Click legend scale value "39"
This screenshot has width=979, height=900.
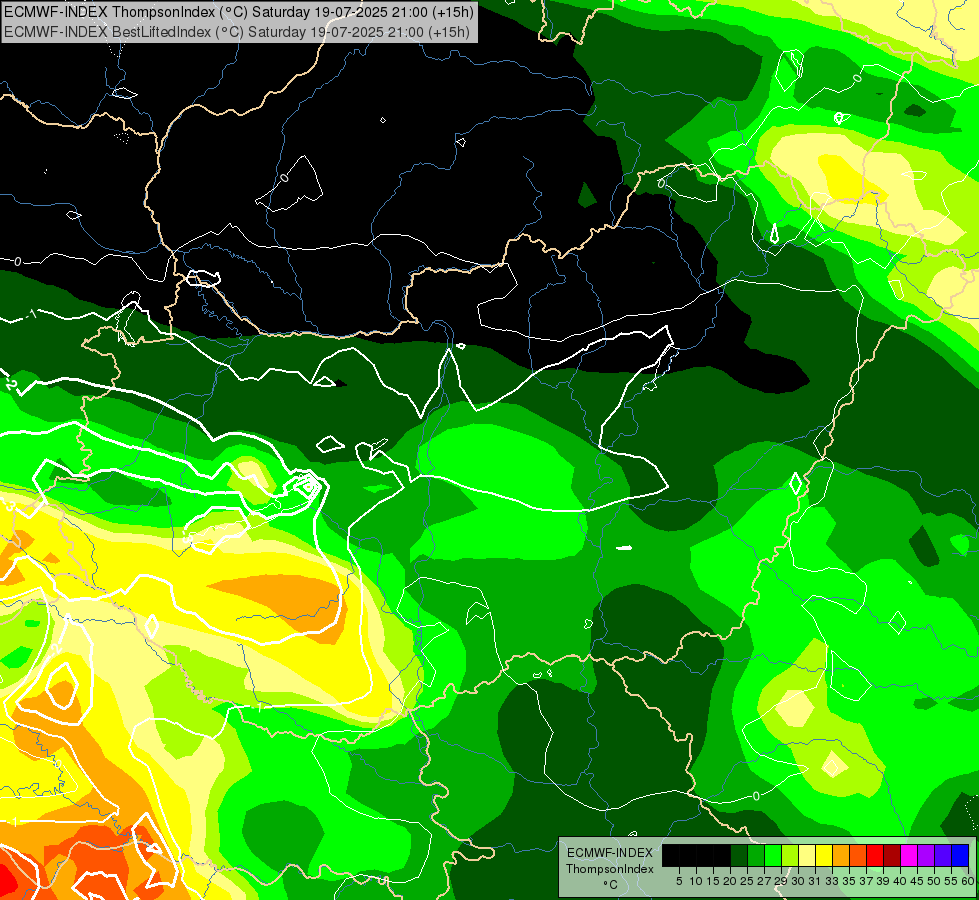point(883,881)
